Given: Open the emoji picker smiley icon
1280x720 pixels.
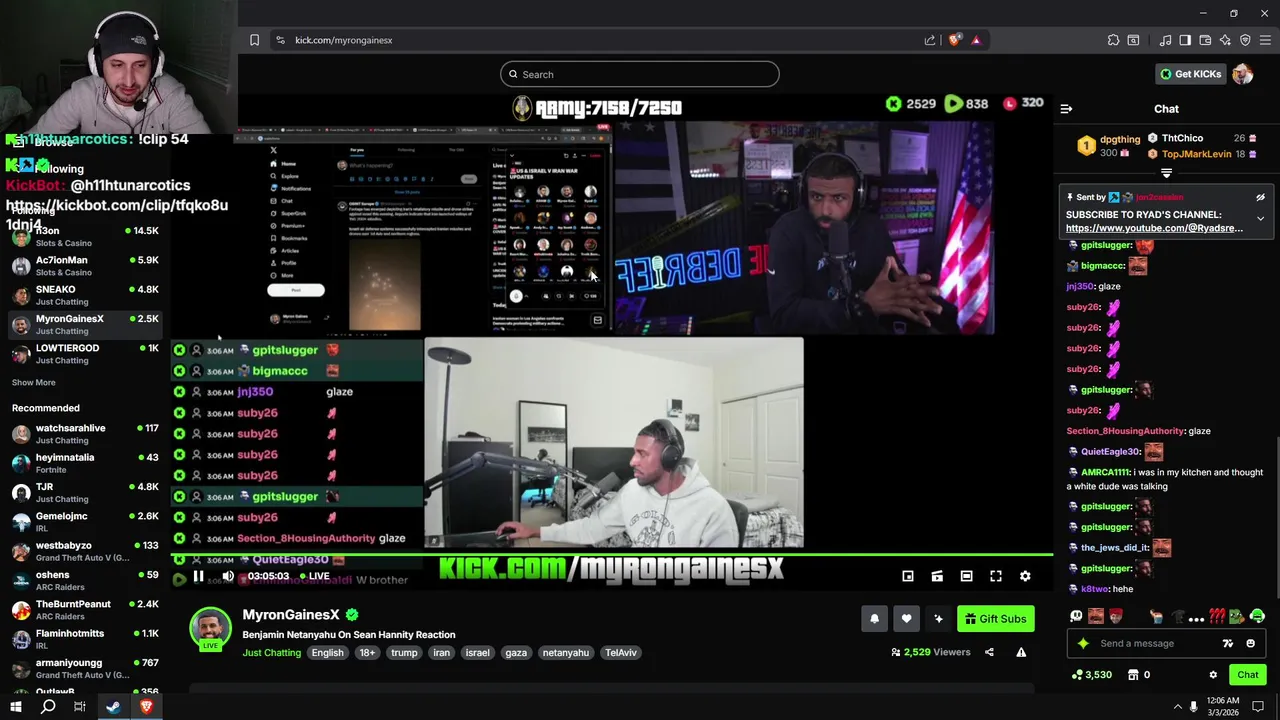Looking at the screenshot, I should coord(1250,644).
